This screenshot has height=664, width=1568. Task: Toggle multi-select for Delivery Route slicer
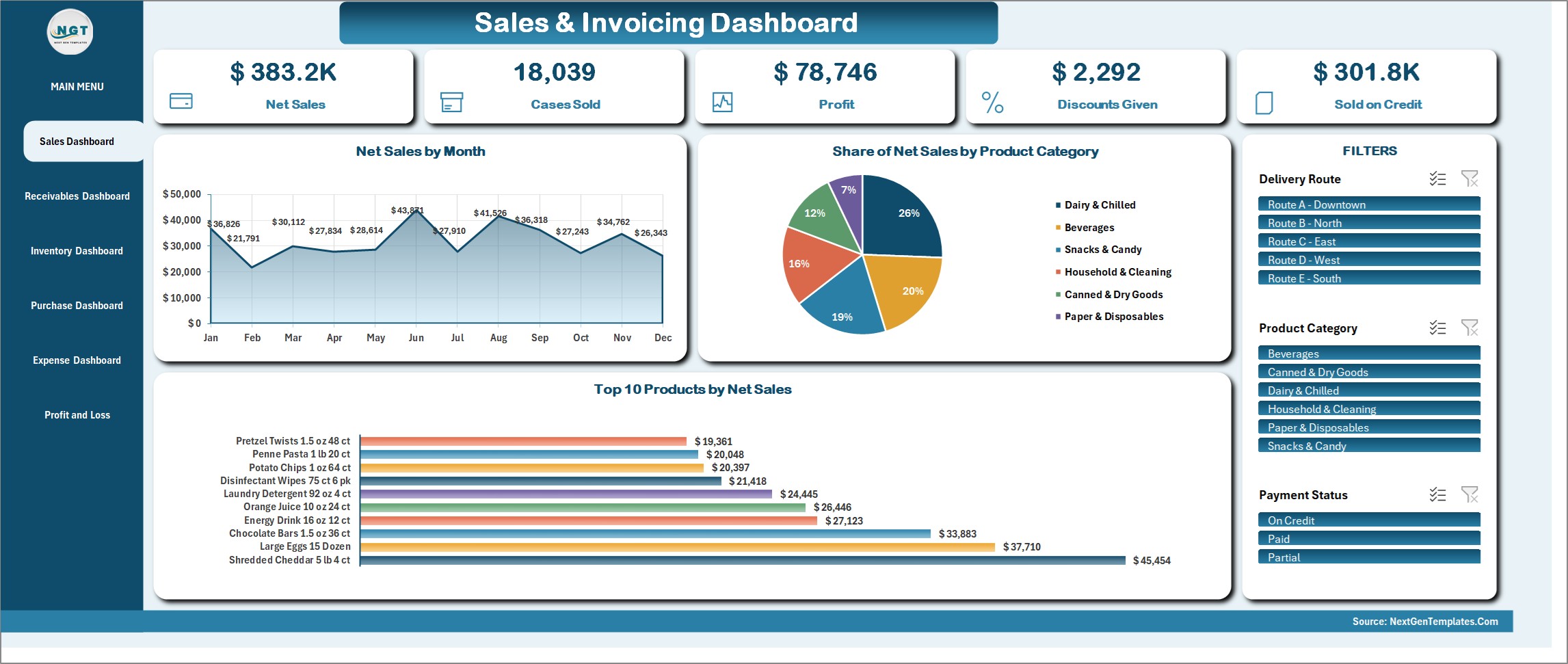pyautogui.click(x=1437, y=178)
